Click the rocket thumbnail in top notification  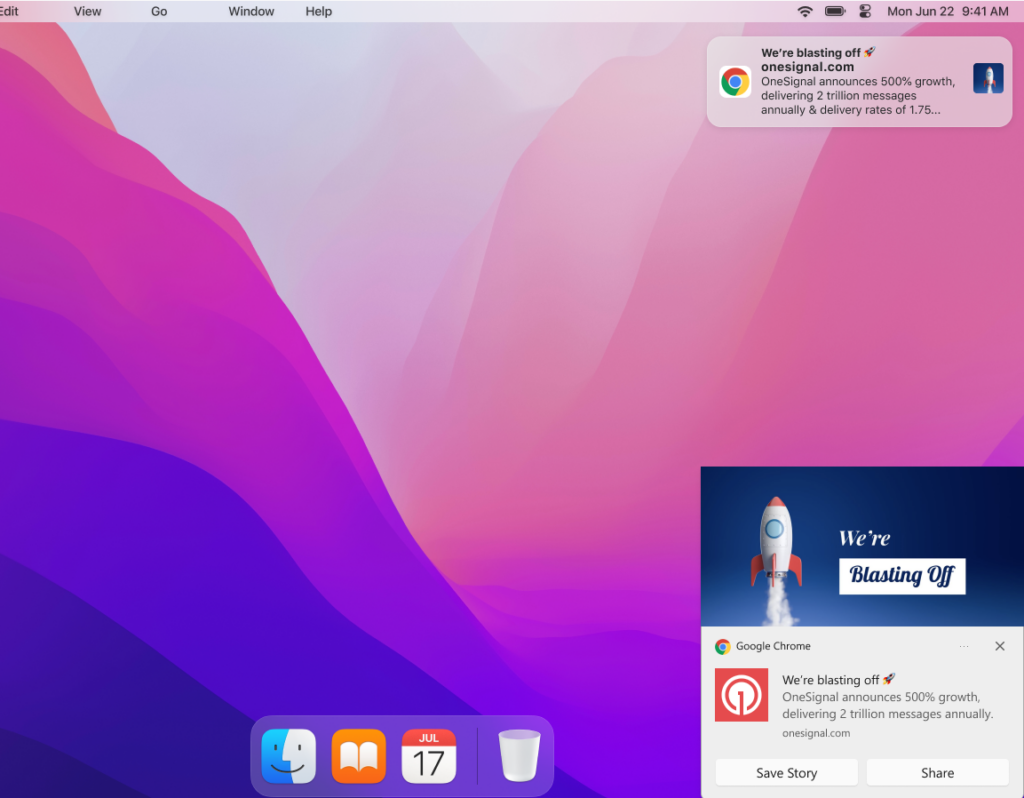tap(988, 78)
